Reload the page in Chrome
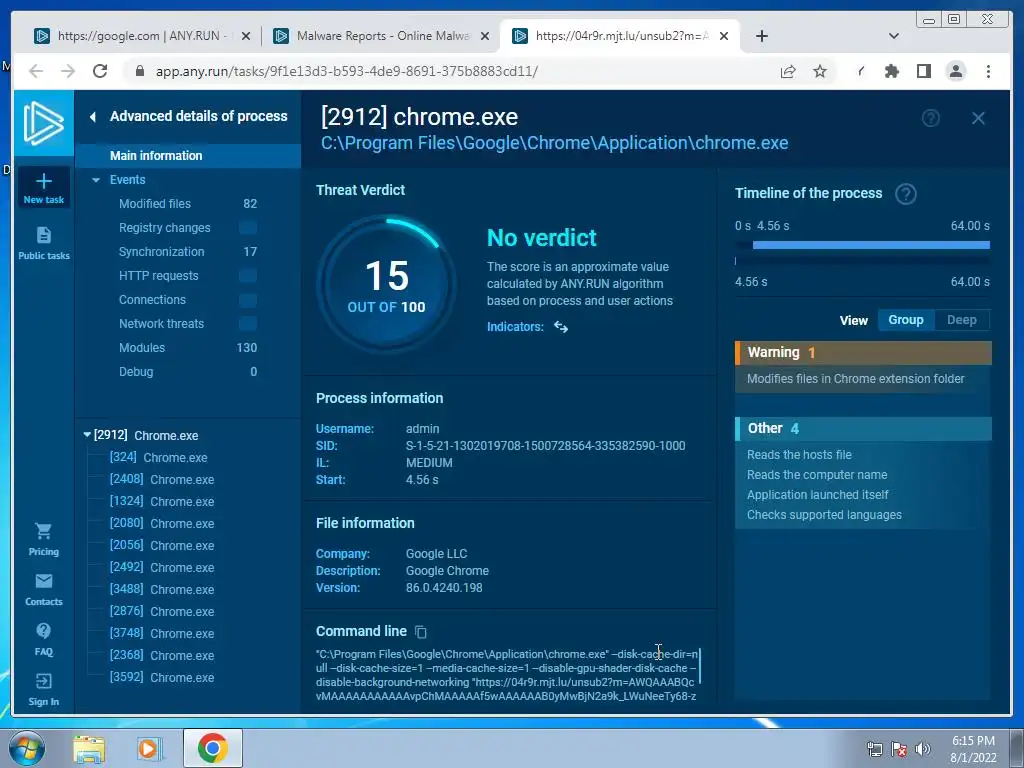 (100, 71)
